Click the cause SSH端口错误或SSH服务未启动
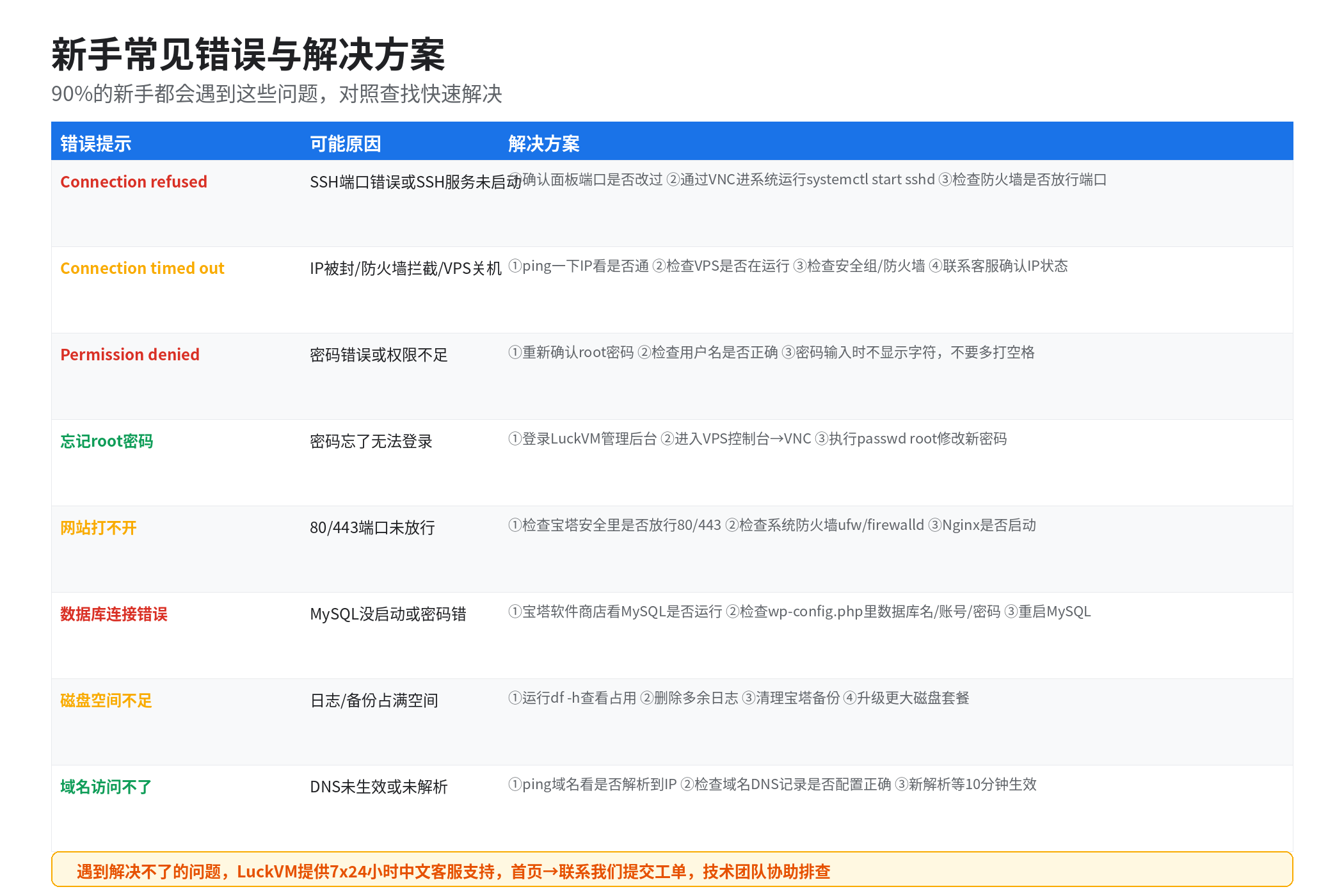 click(x=416, y=182)
